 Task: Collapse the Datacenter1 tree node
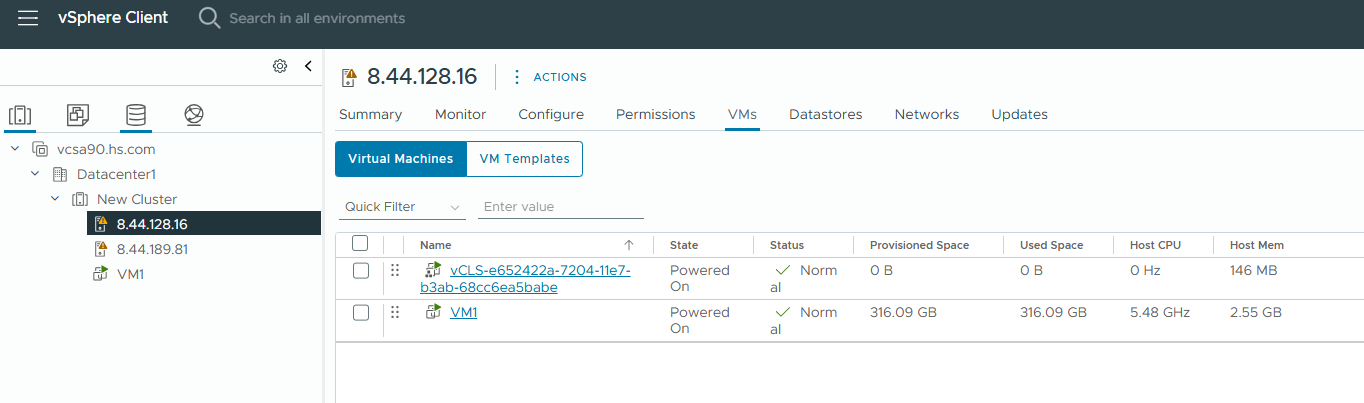click(35, 174)
